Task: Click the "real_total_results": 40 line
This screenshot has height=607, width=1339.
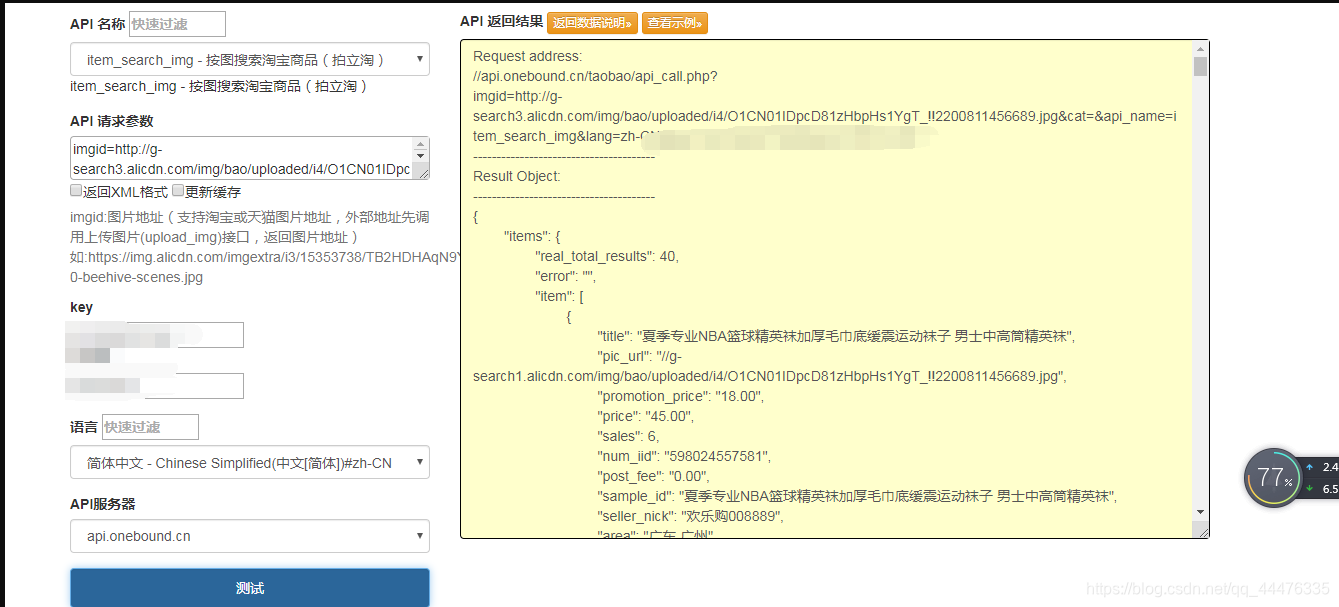Action: click(x=607, y=256)
